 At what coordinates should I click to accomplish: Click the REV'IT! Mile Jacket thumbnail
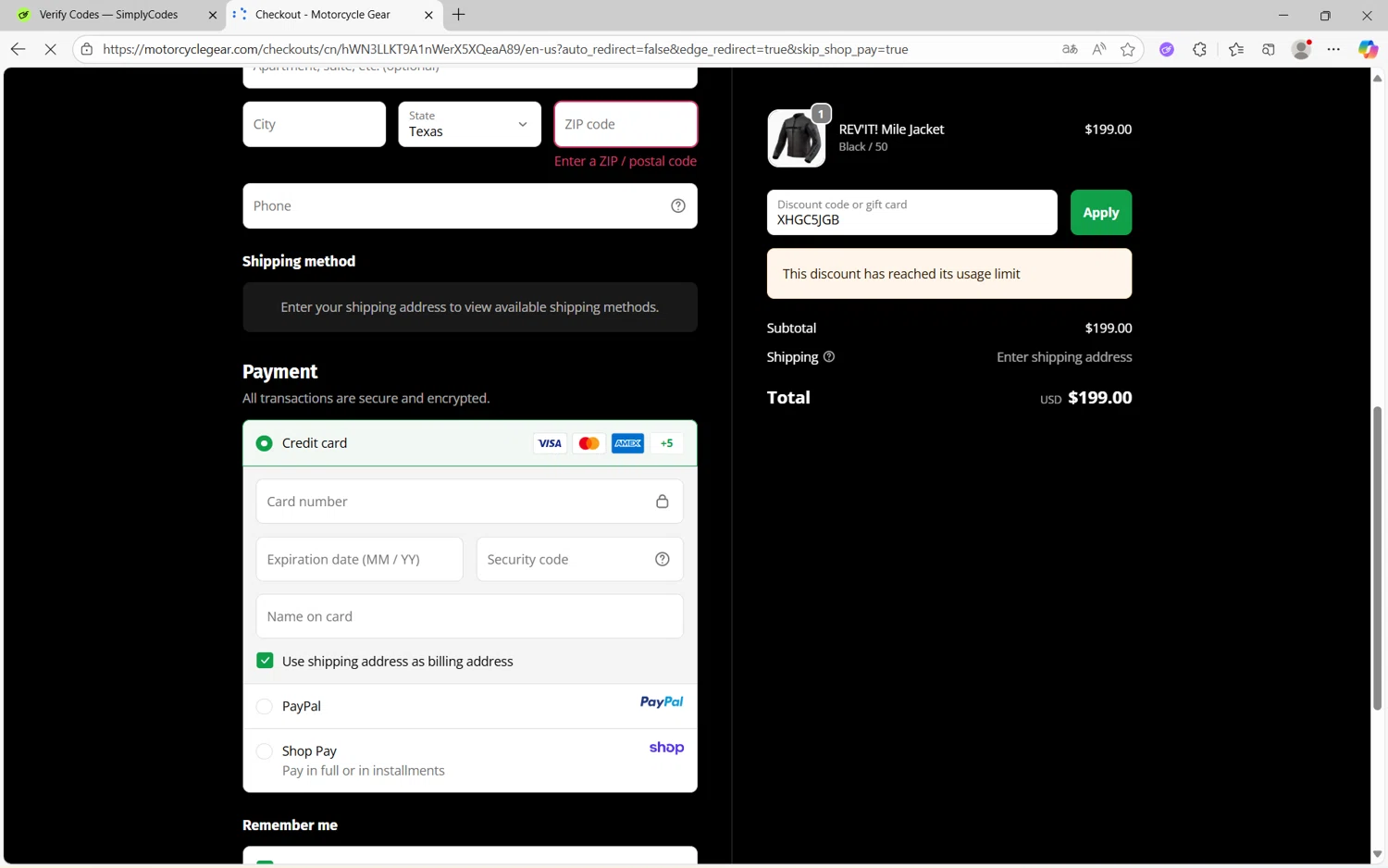[797, 138]
